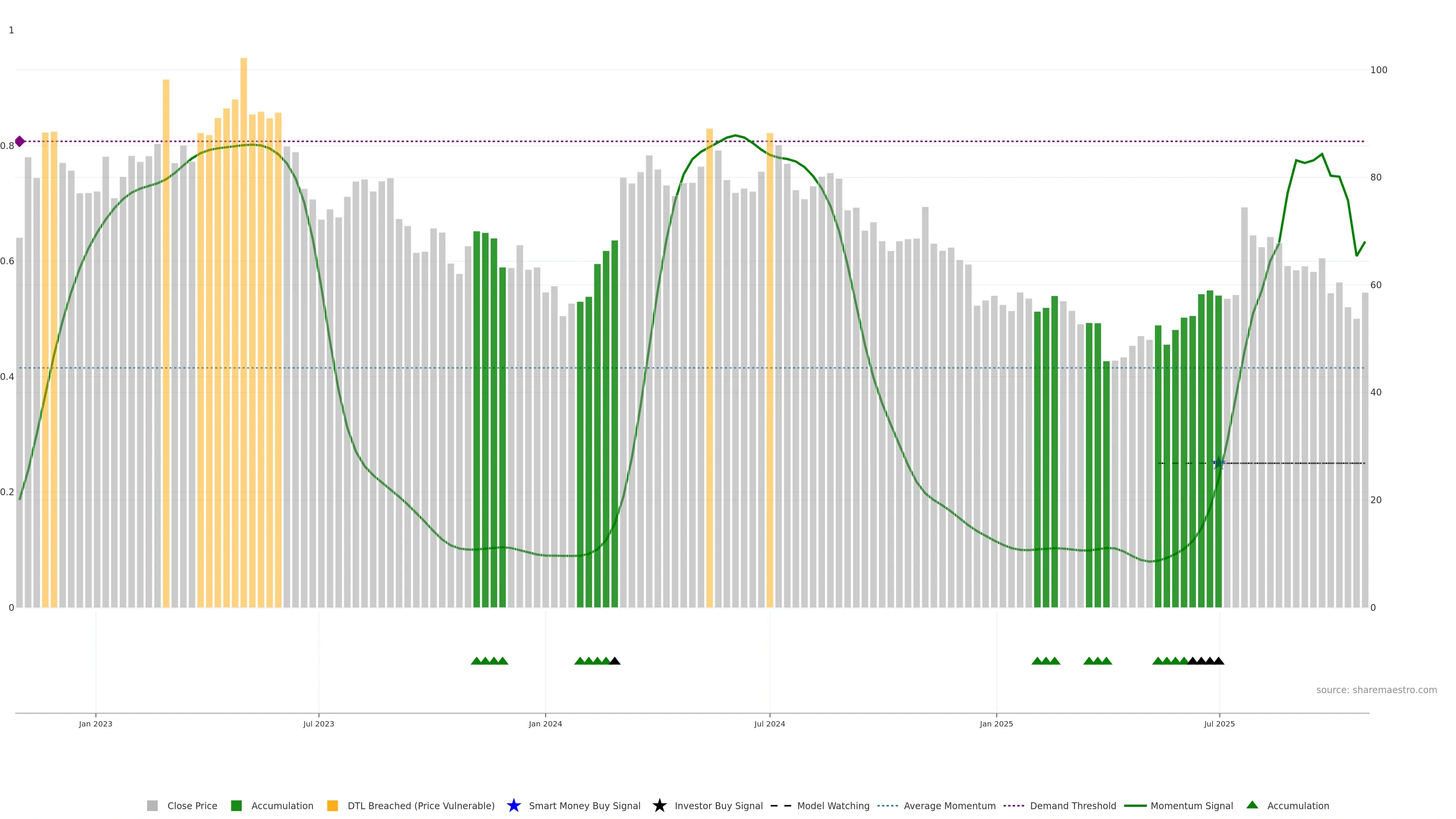Screen dimensions: 1456x819
Task: Click the gray Close Price legend swatch
Action: [152, 805]
